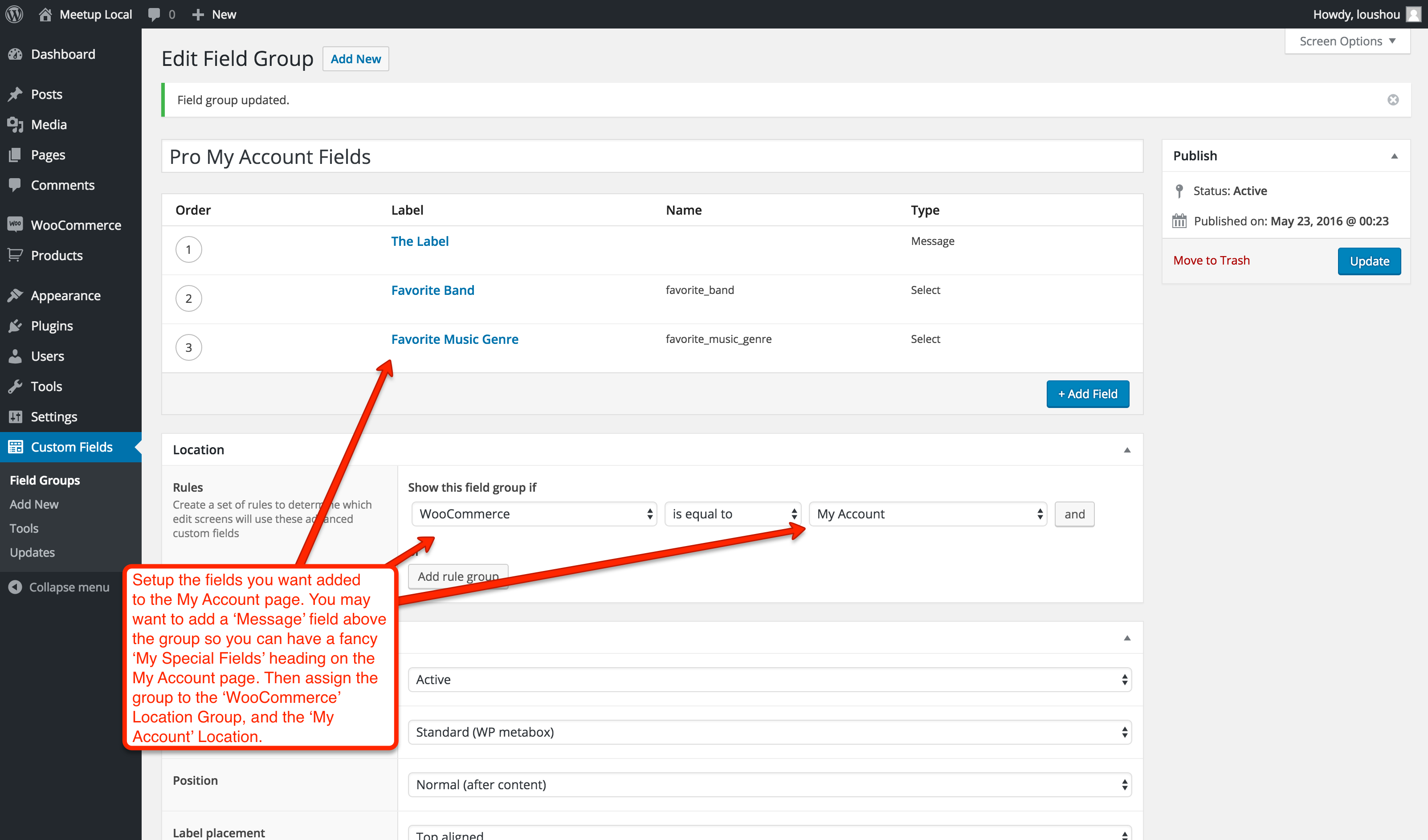Open the Favorite Band field link
The height and width of the screenshot is (840, 1428).
(433, 290)
